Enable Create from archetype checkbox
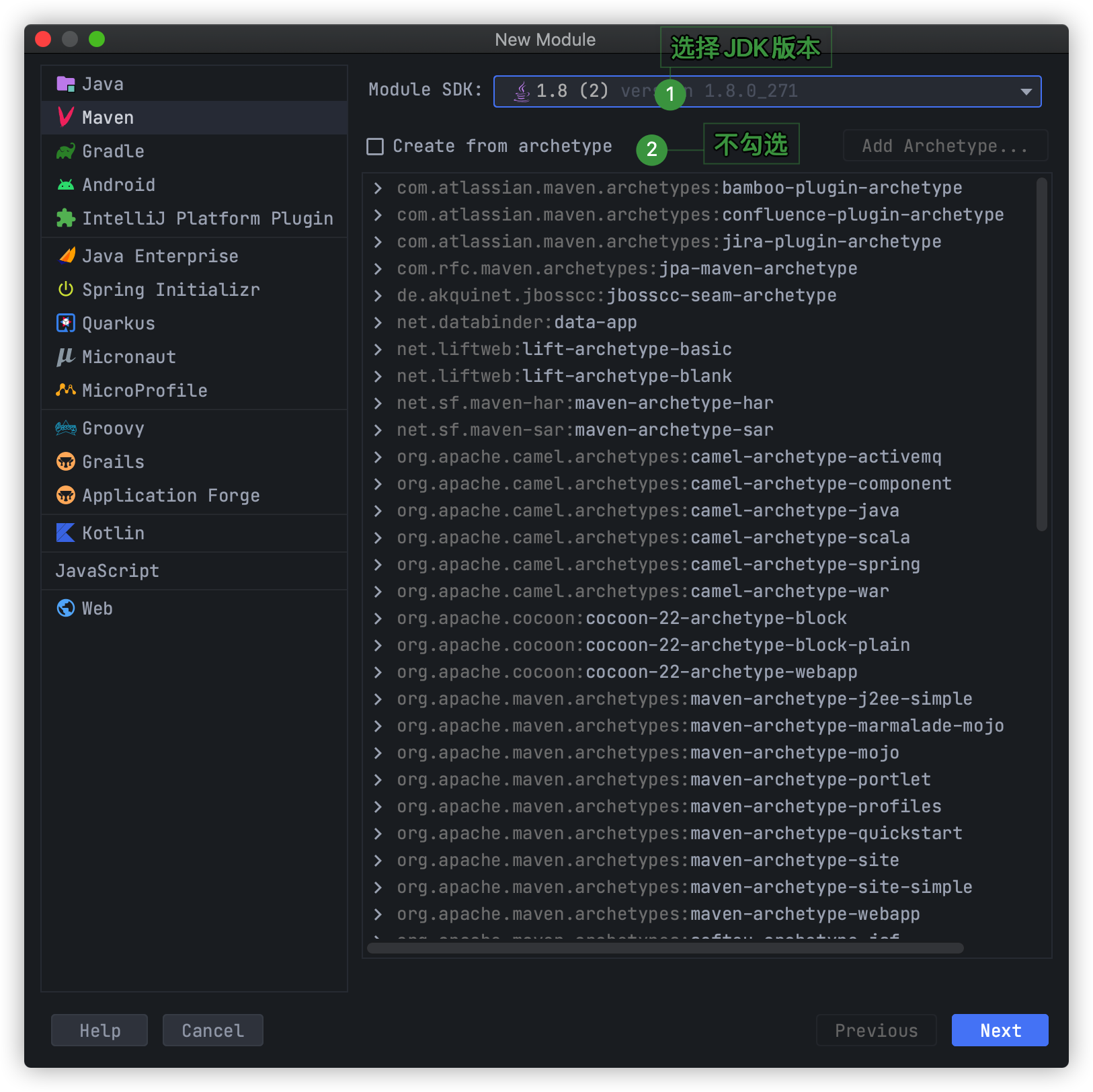The width and height of the screenshot is (1093, 1092). (375, 147)
